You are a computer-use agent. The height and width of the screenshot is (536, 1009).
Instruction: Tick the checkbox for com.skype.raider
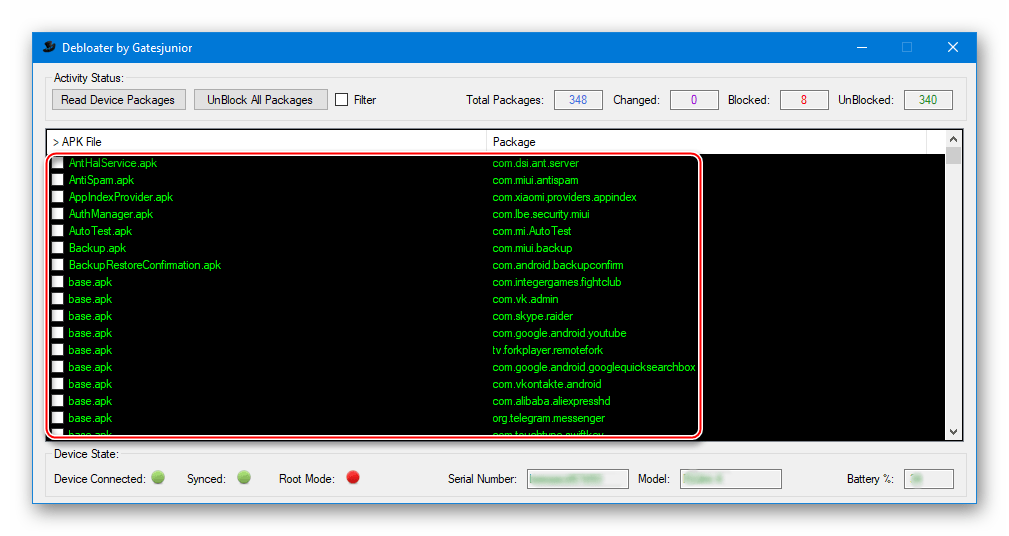[x=58, y=316]
